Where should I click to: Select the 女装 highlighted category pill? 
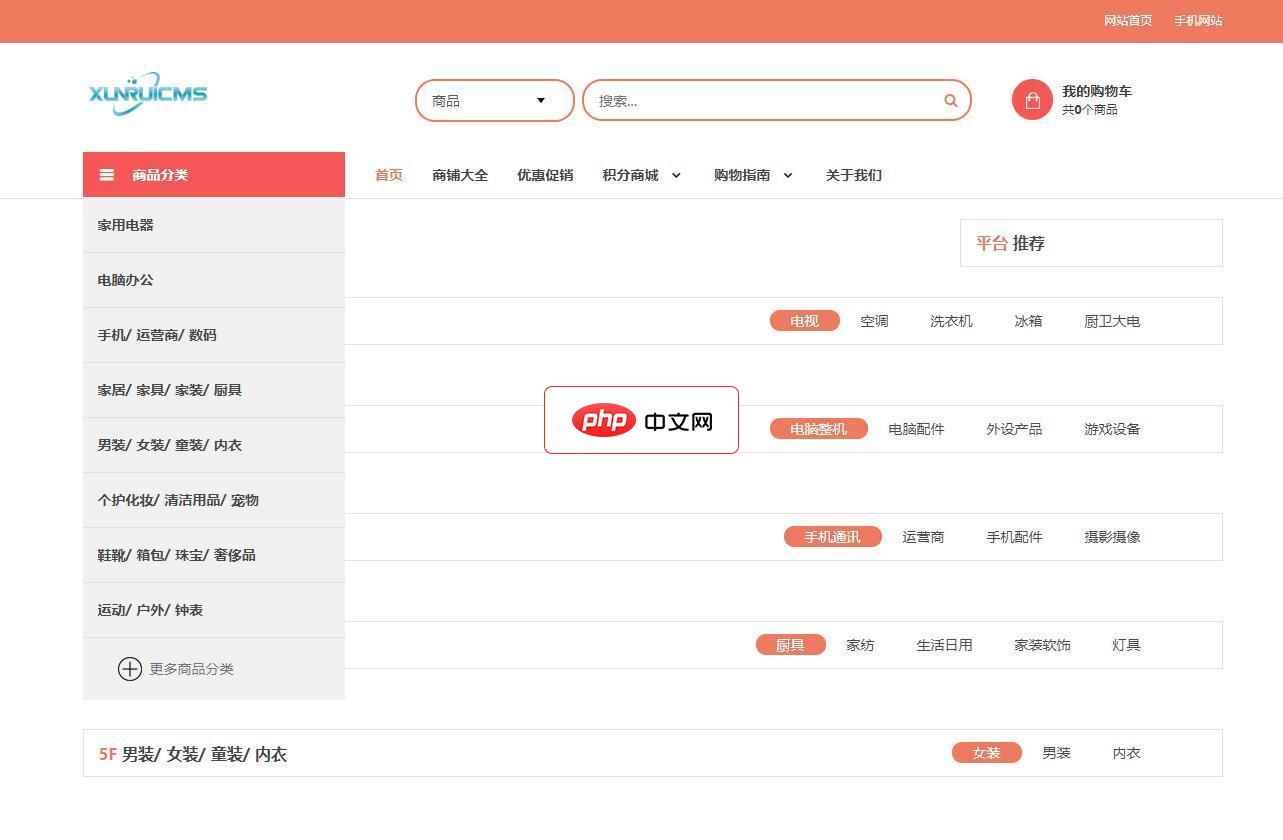[x=985, y=753]
